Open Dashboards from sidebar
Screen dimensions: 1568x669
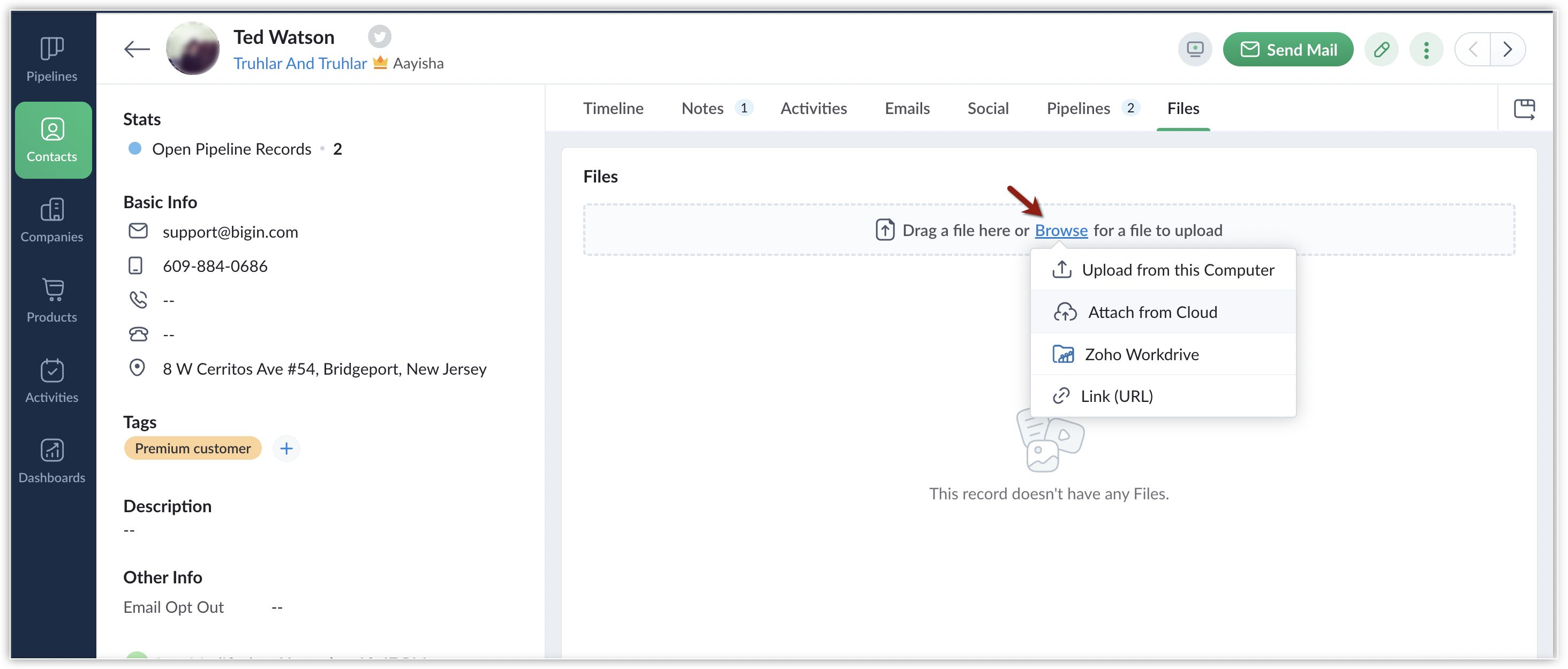point(52,461)
